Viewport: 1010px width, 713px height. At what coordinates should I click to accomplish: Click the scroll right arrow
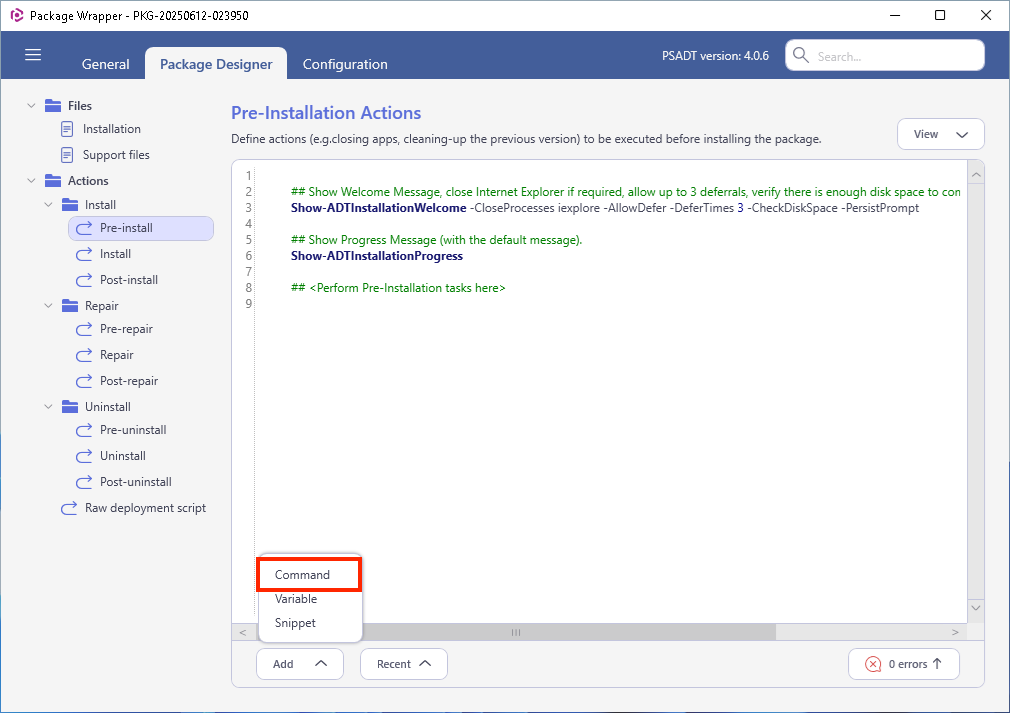coord(955,632)
